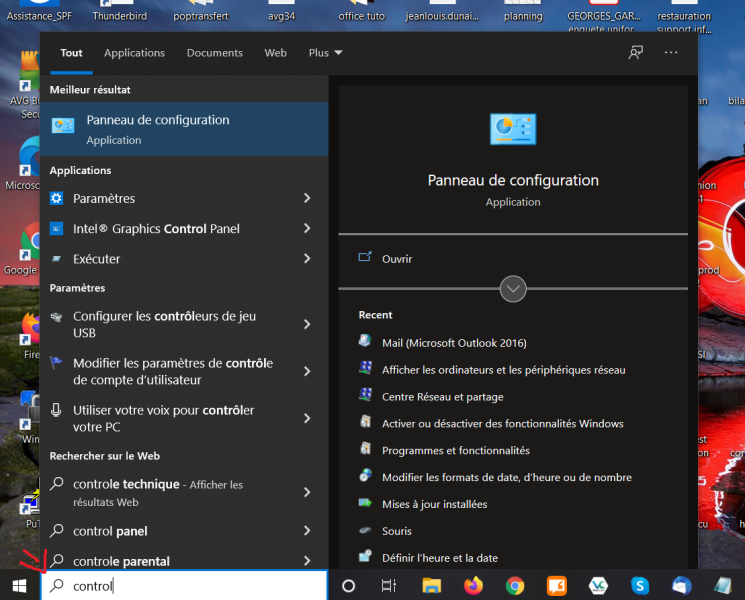Expand Paramètres result with chevron

pos(307,198)
